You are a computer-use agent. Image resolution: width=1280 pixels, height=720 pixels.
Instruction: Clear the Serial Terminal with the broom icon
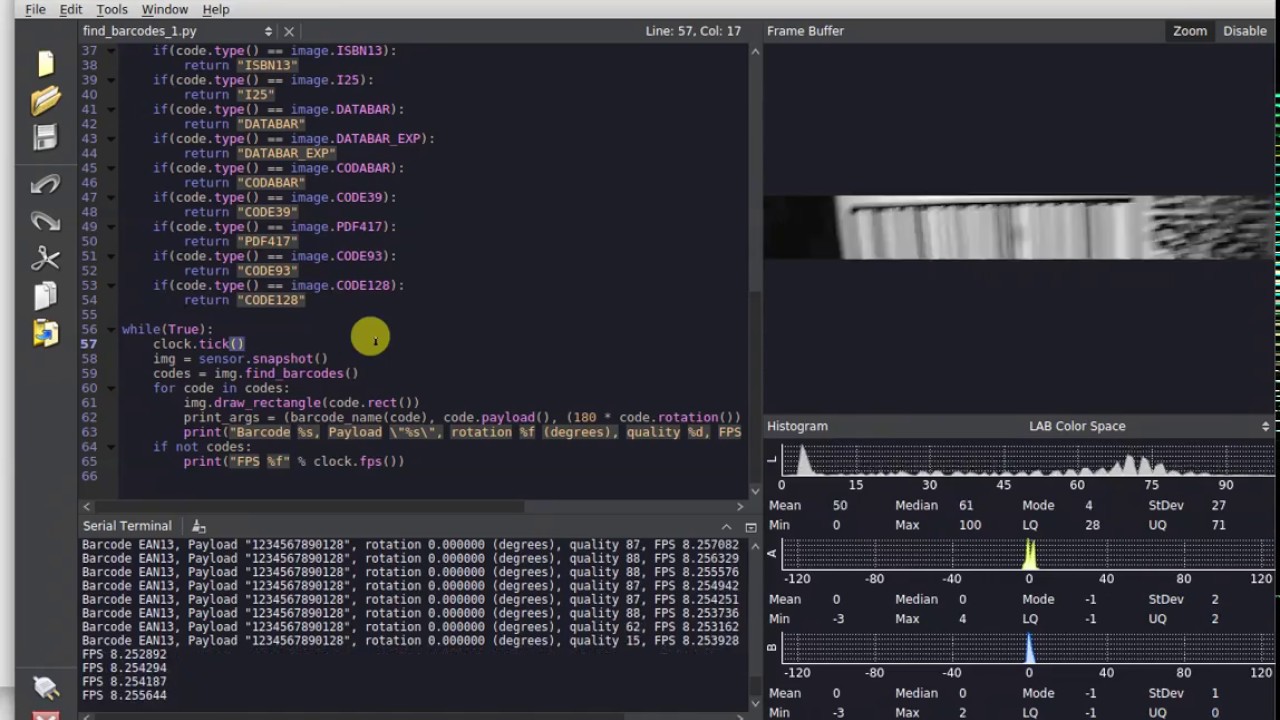click(199, 526)
